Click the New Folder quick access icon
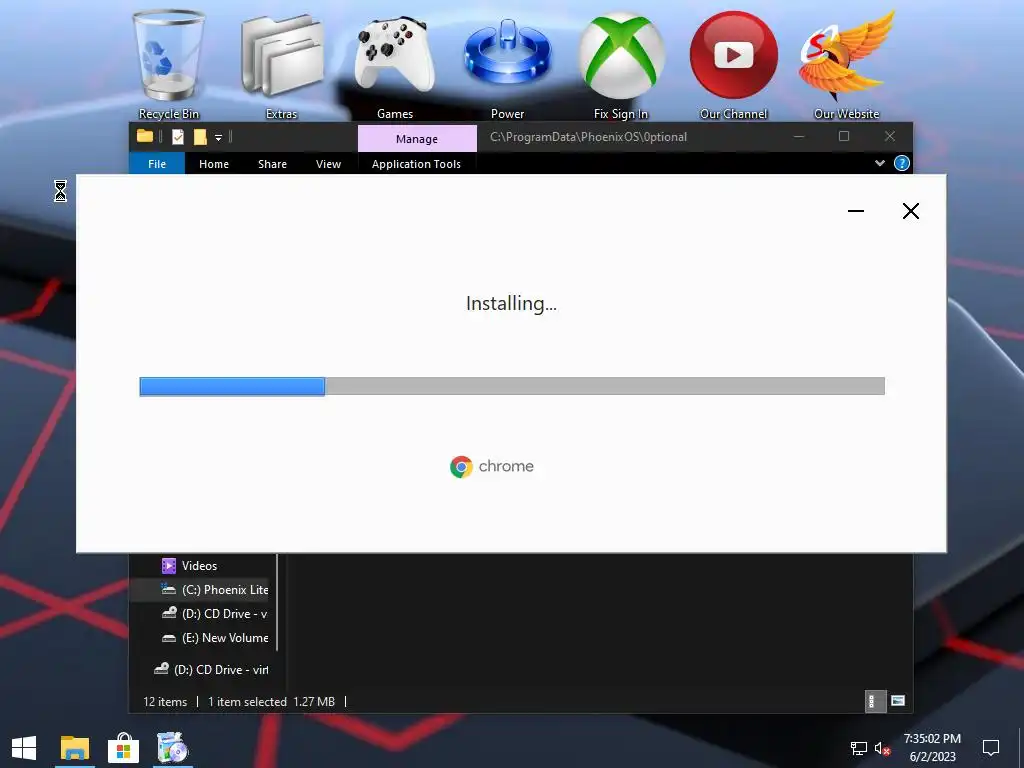 tap(200, 137)
